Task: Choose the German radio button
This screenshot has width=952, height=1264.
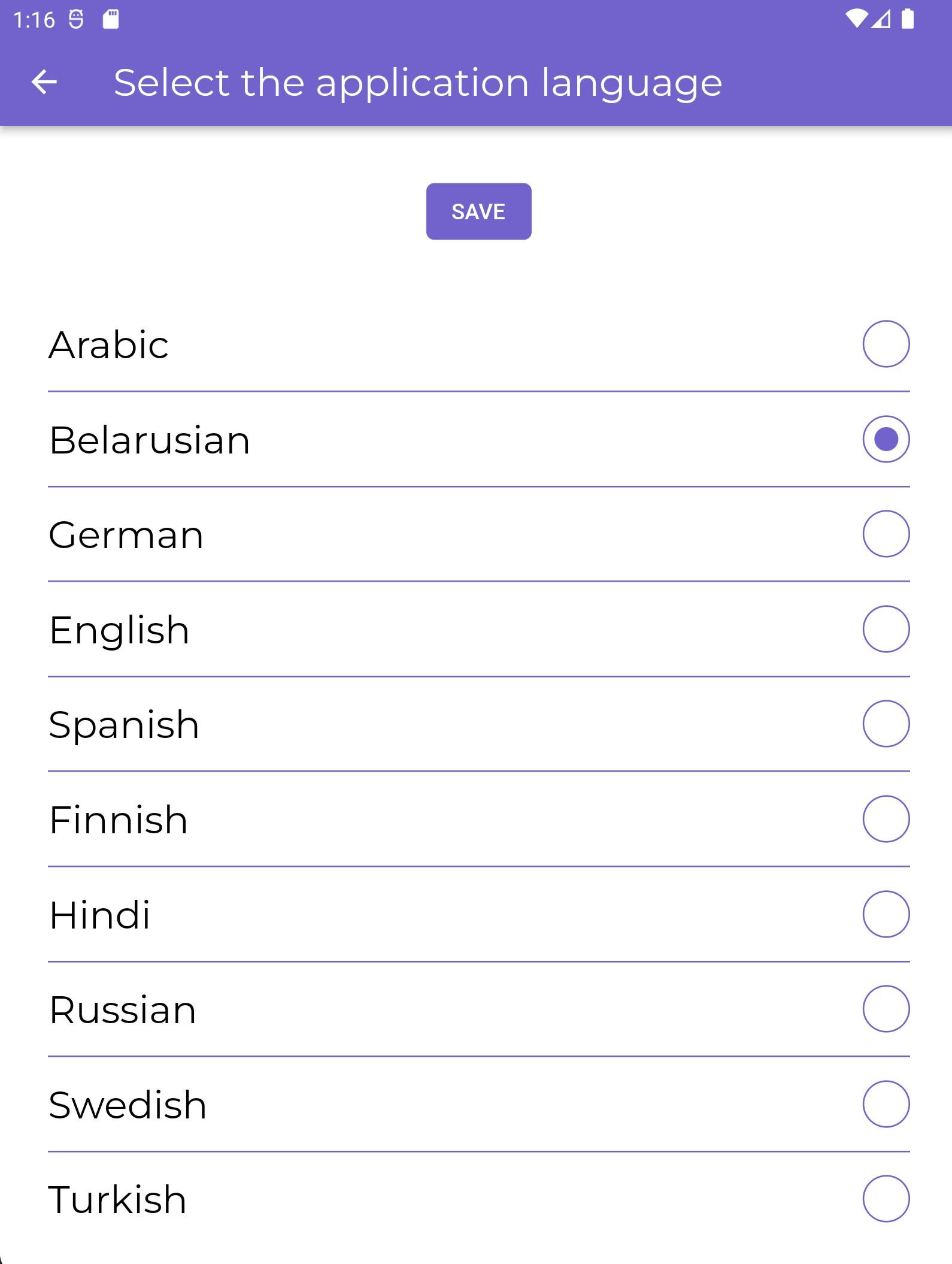Action: (886, 534)
